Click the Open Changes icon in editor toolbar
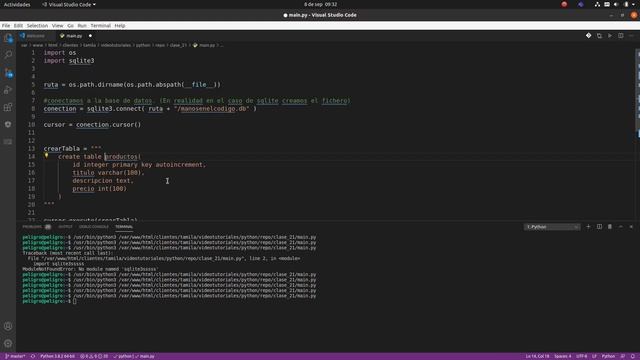 coord(599,36)
